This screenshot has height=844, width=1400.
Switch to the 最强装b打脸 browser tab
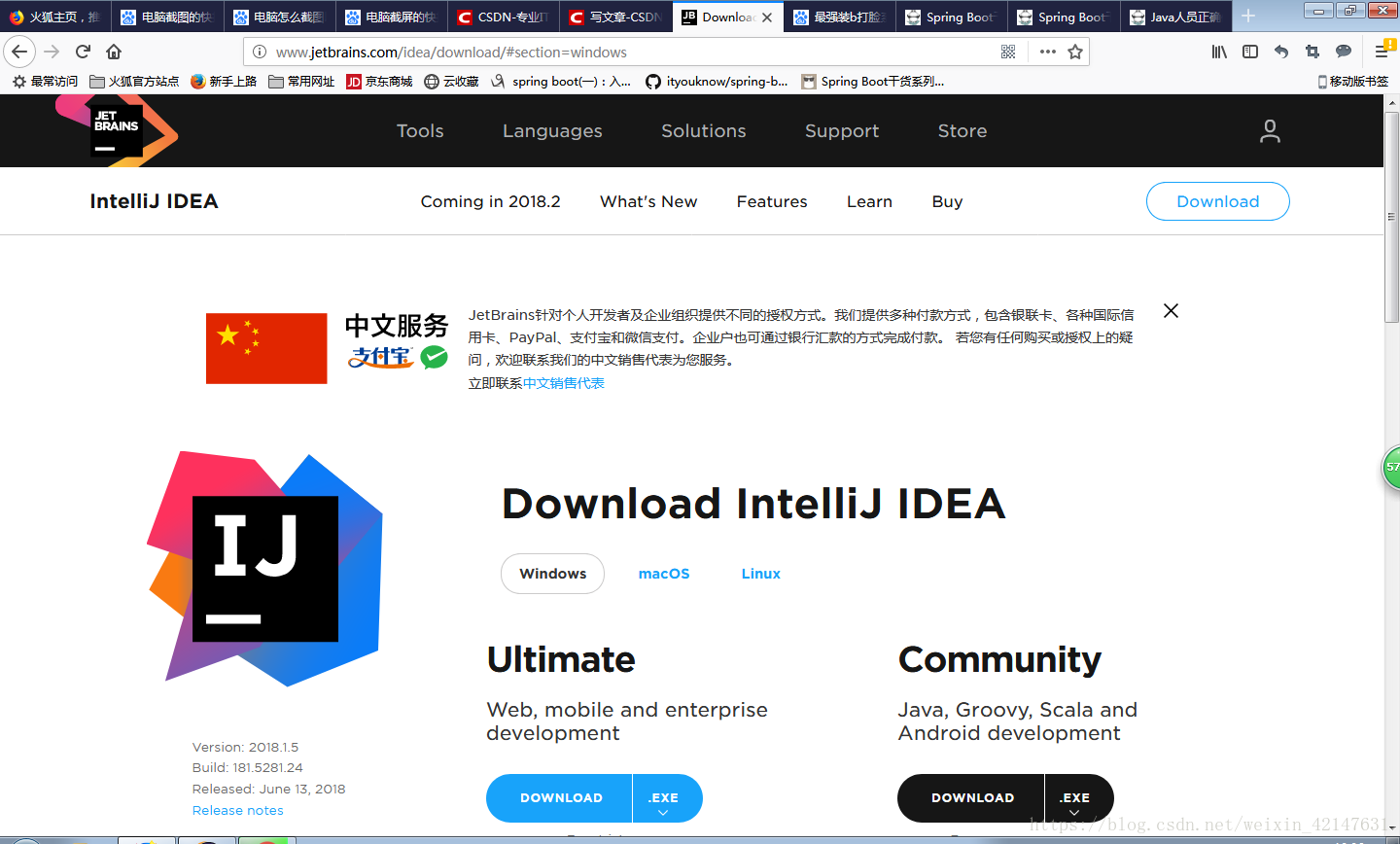pos(840,17)
